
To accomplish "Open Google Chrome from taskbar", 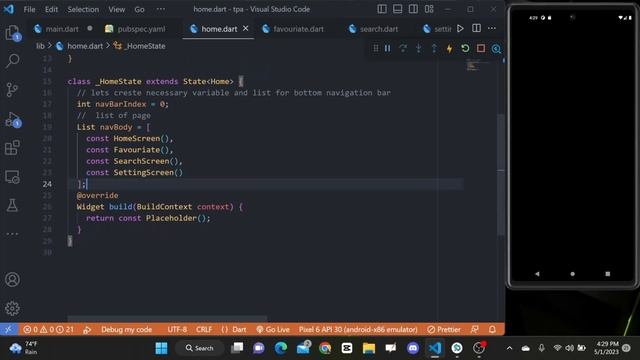I will pos(325,348).
